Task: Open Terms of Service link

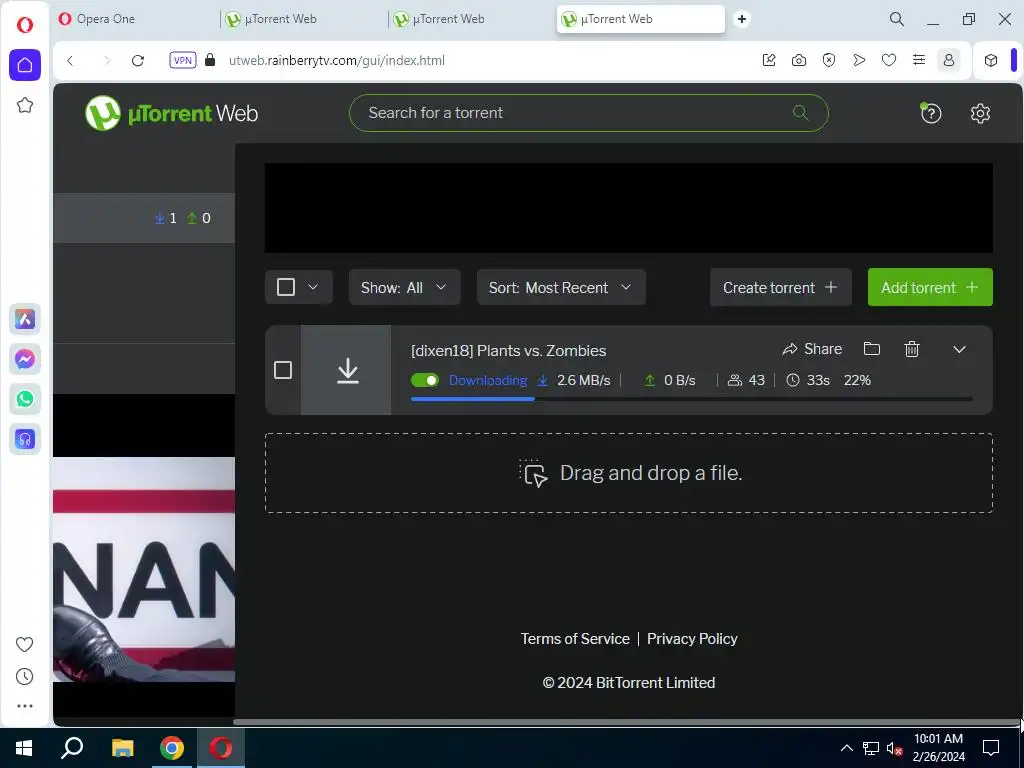Action: click(x=575, y=639)
